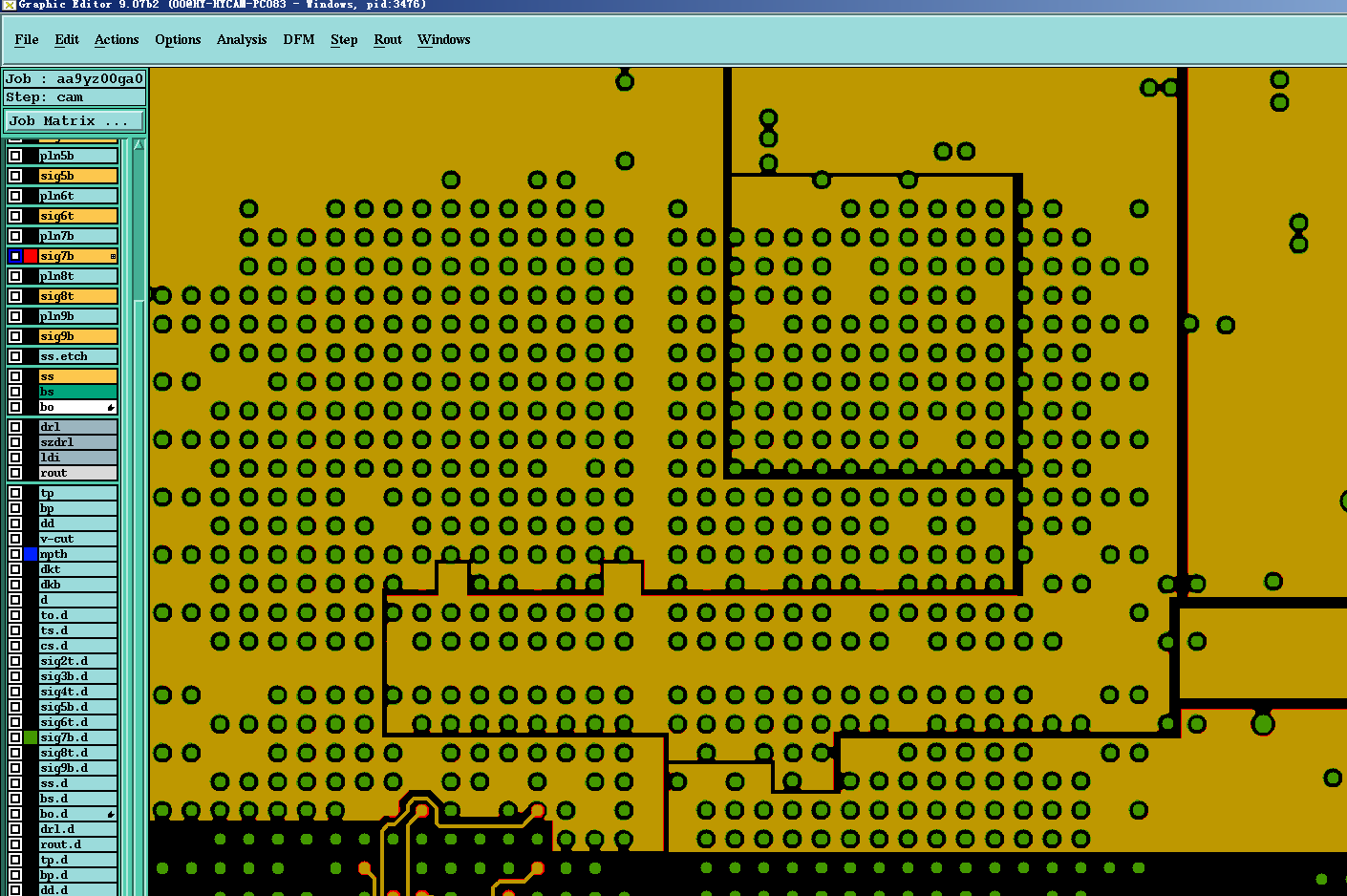The image size is (1347, 896).
Task: Click the small grid icon on sig7b row
Action: click(x=113, y=256)
